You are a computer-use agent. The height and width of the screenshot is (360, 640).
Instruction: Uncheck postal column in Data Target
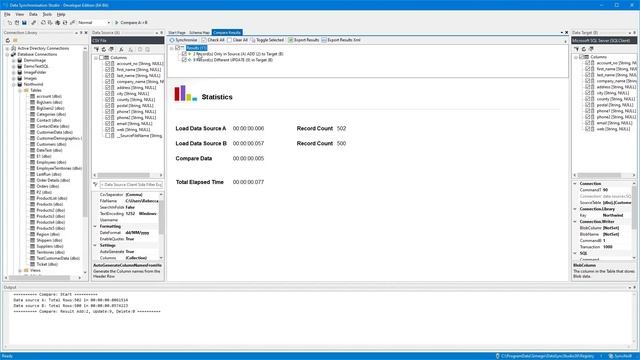(x=588, y=105)
